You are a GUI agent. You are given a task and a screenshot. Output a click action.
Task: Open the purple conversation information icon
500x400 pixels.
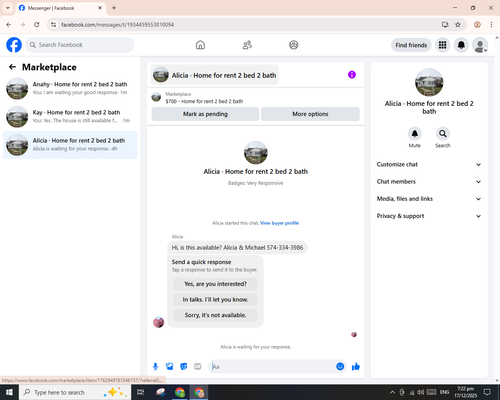[352, 75]
